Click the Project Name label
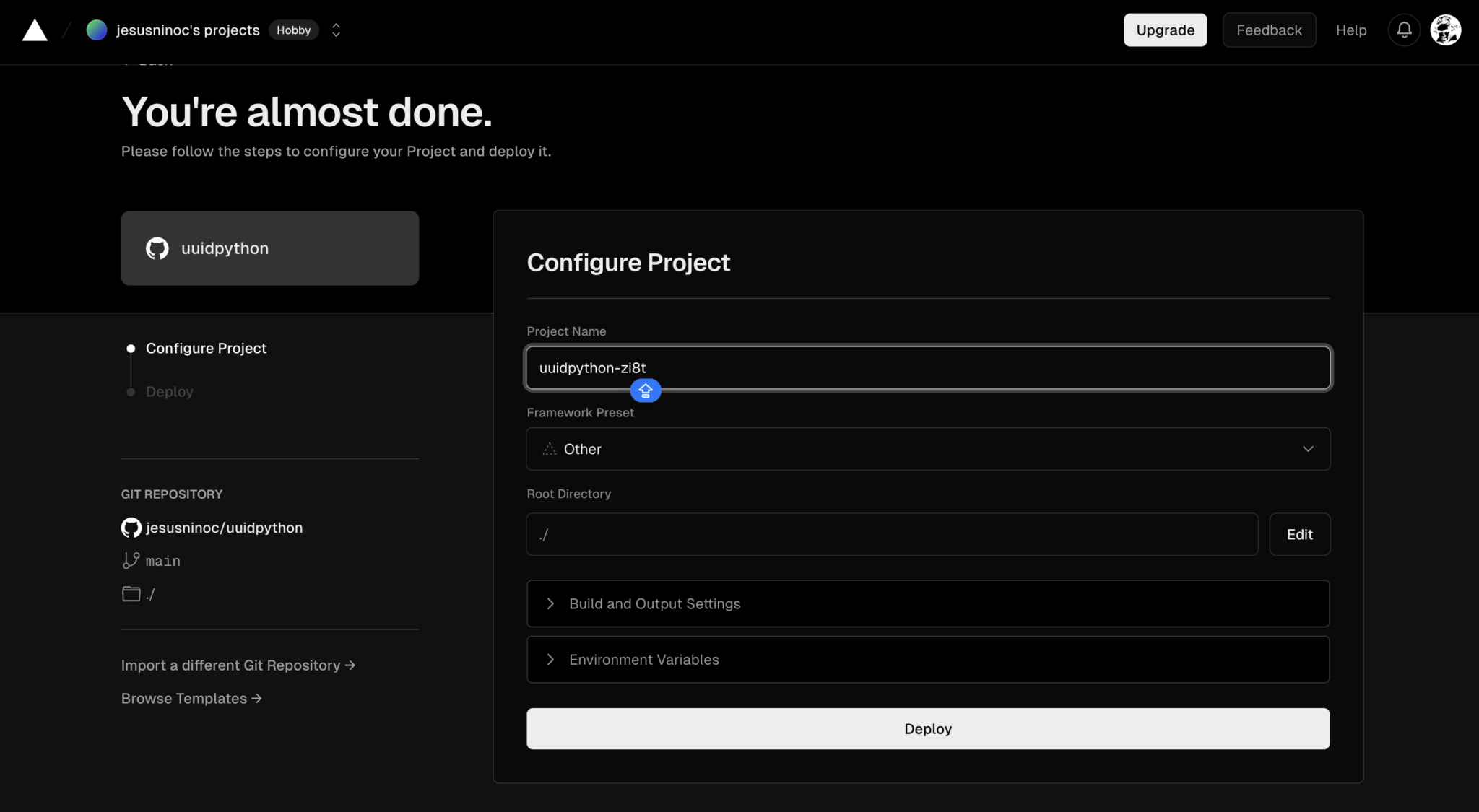This screenshot has width=1479, height=812. pos(566,331)
